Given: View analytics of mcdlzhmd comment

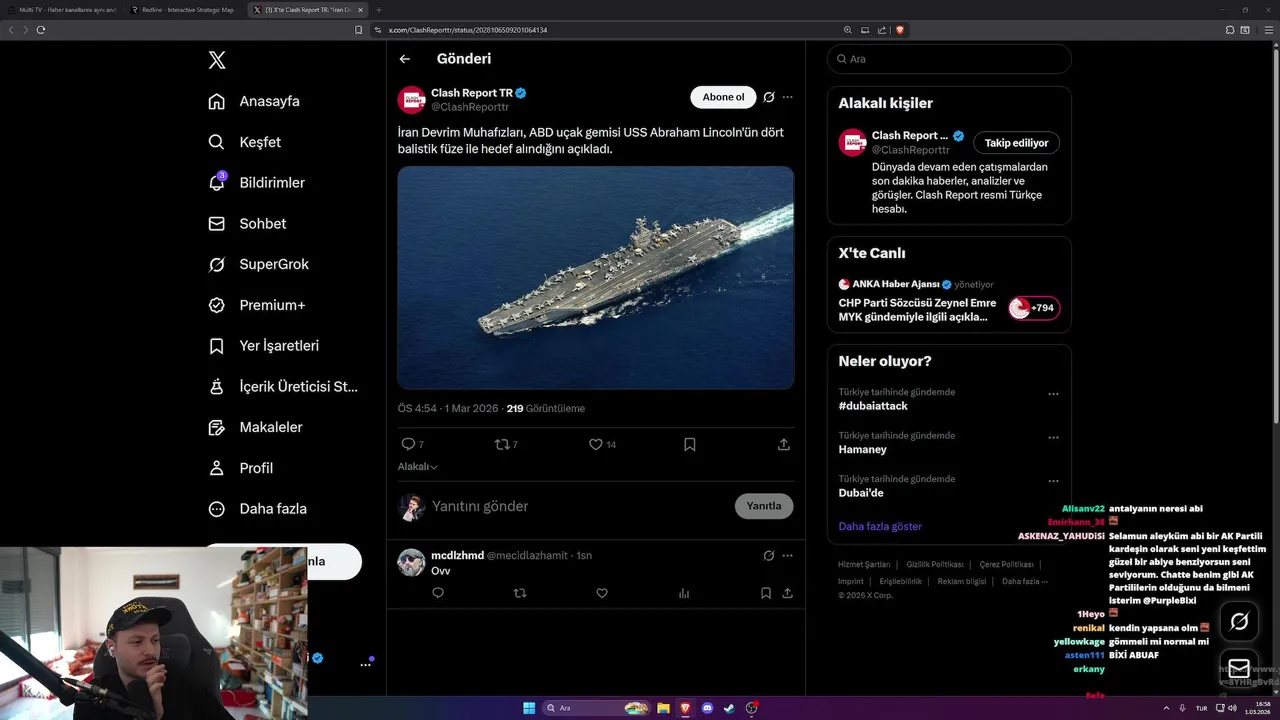Looking at the screenshot, I should (684, 593).
